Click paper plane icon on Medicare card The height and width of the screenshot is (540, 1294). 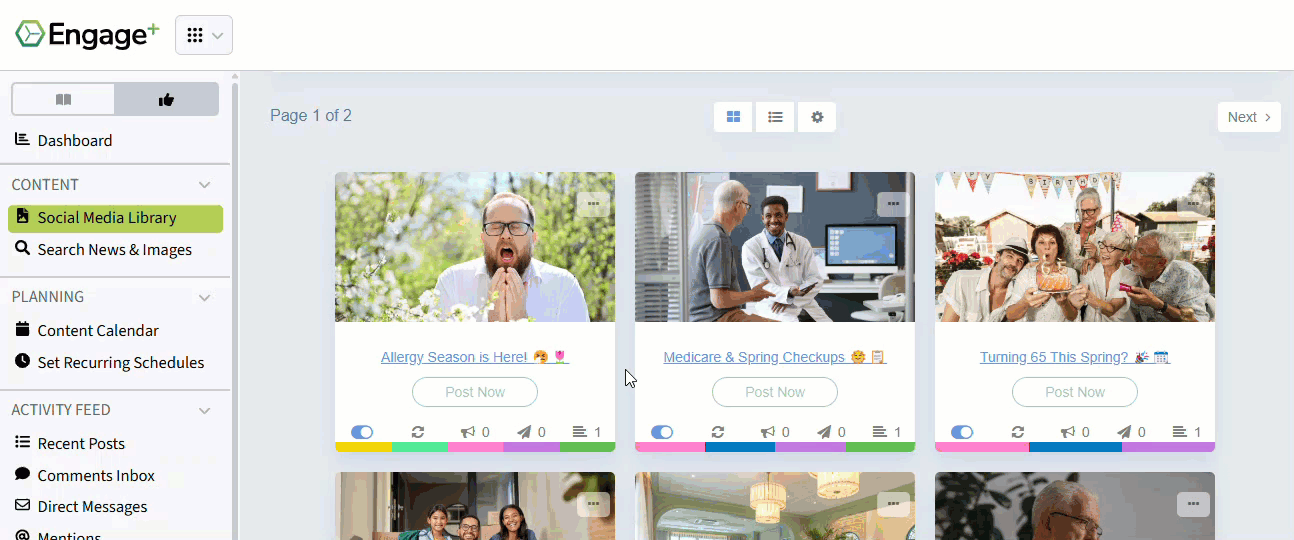(x=824, y=432)
